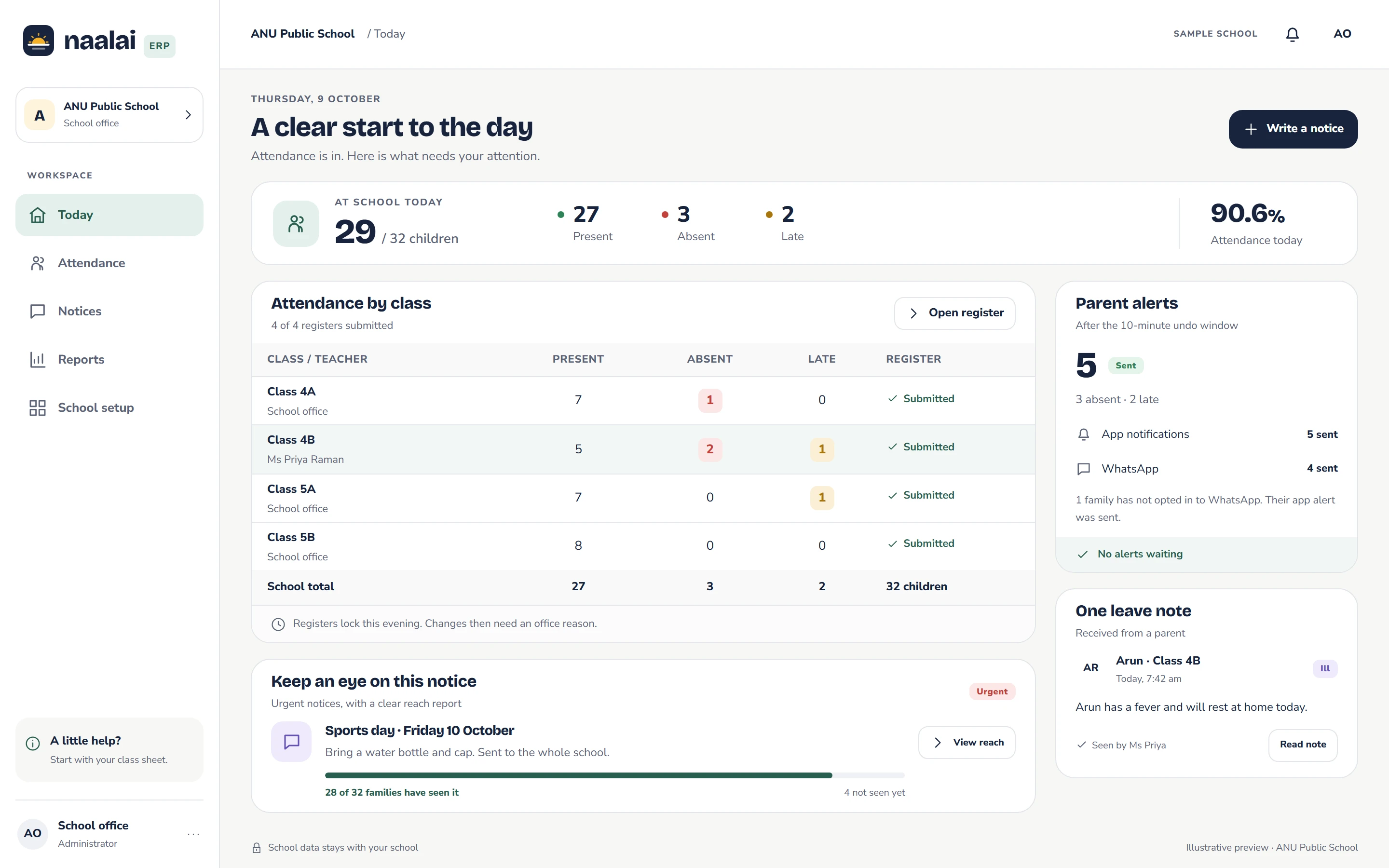Click the lock icon beside School data stays
The height and width of the screenshot is (868, 1389).
[257, 848]
